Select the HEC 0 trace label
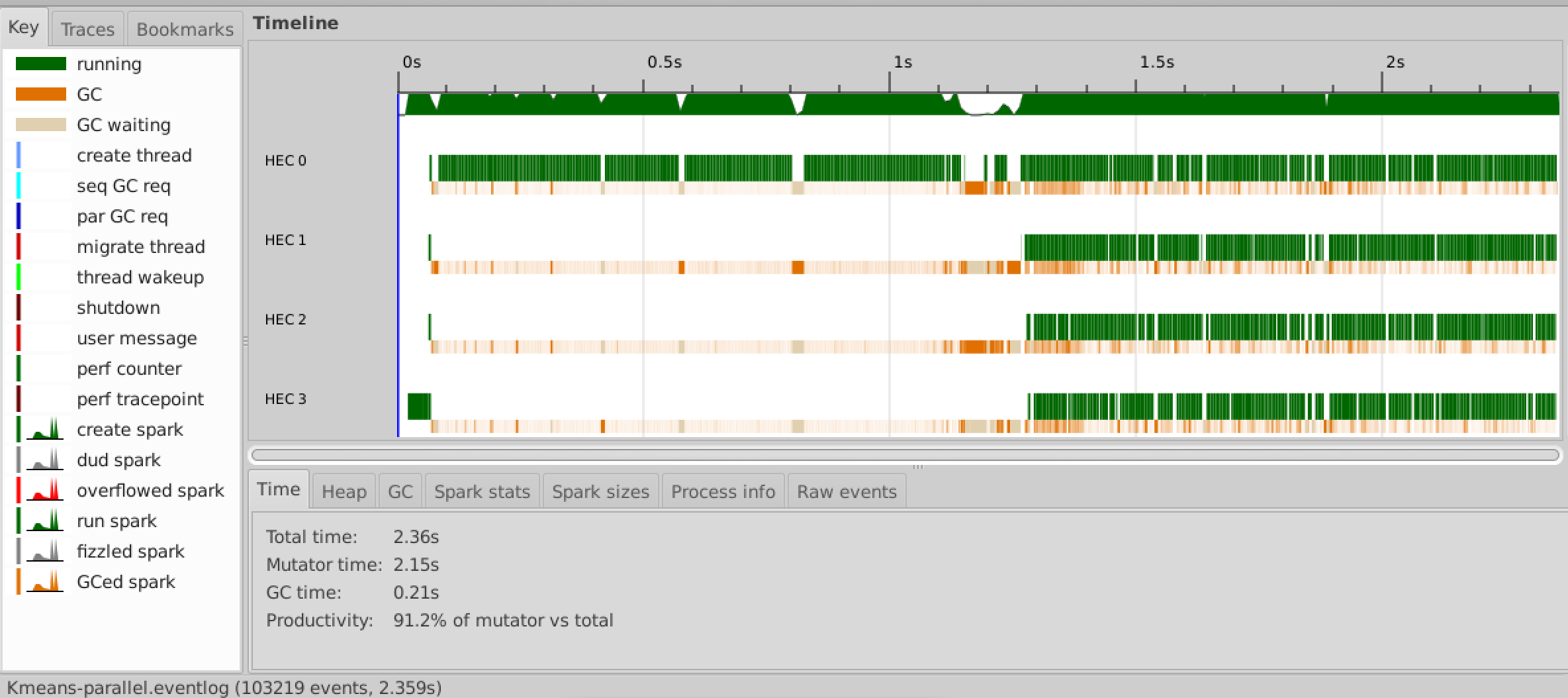Screen dimensions: 1568x698 click(x=285, y=160)
